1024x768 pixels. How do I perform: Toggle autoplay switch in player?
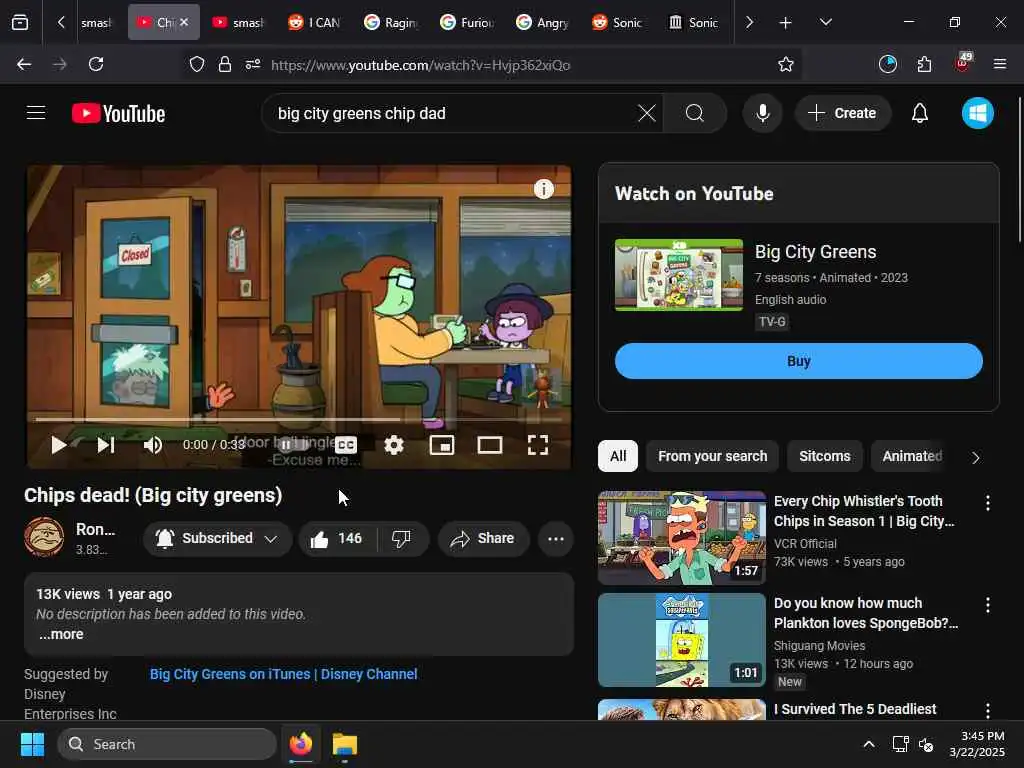[x=292, y=445]
